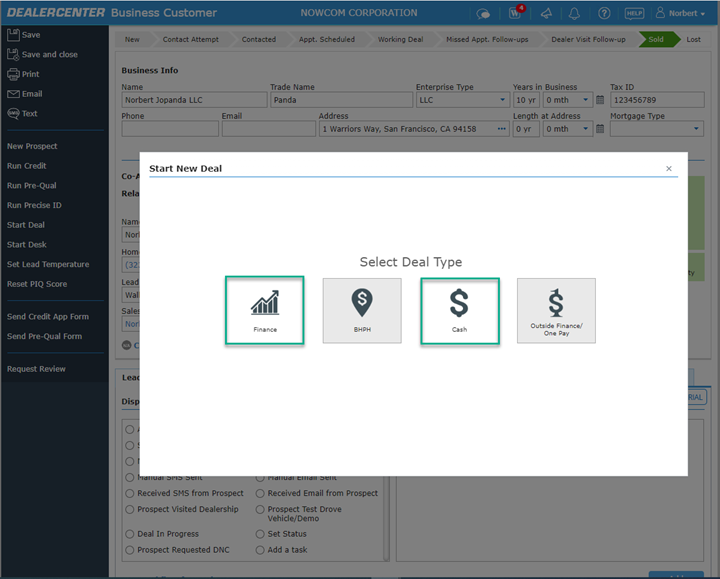
Task: Select Deal In Progress radio
Action: tap(129, 534)
